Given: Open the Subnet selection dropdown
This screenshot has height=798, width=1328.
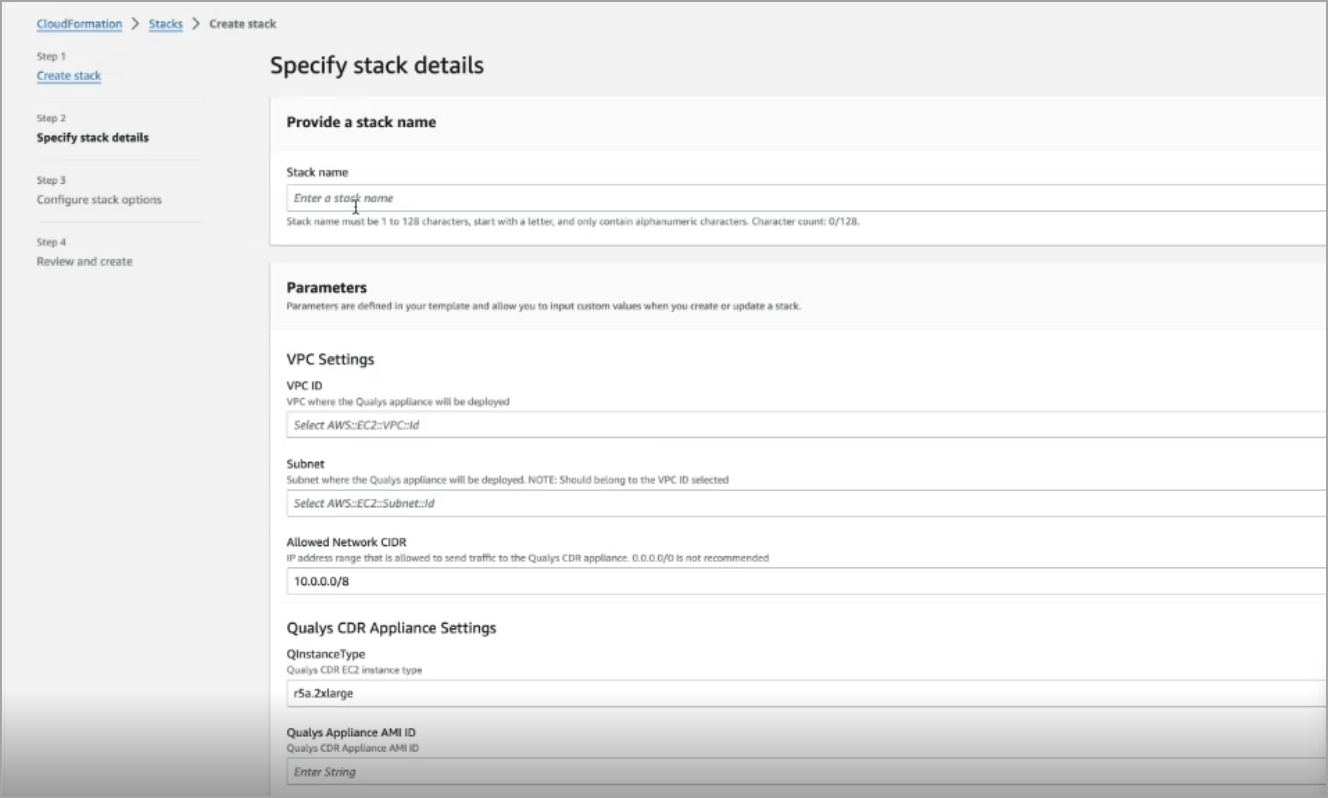Looking at the screenshot, I should [x=806, y=503].
